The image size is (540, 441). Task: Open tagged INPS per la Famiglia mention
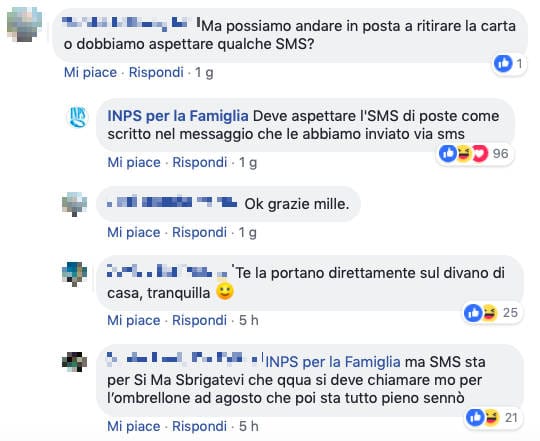pos(333,362)
